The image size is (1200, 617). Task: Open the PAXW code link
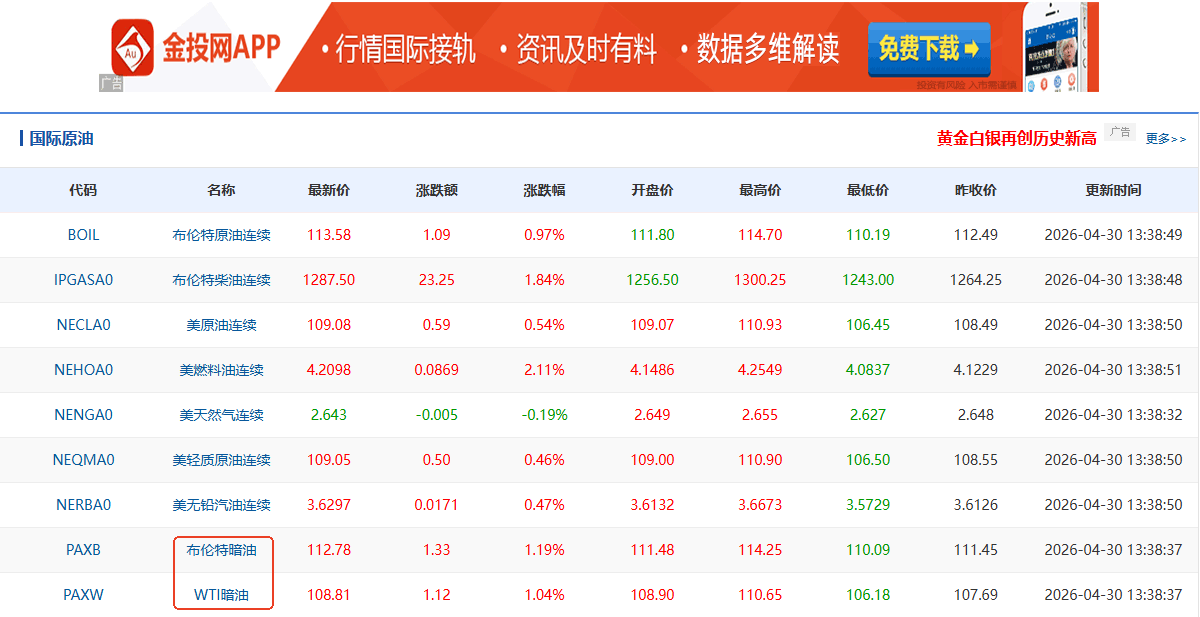point(84,595)
